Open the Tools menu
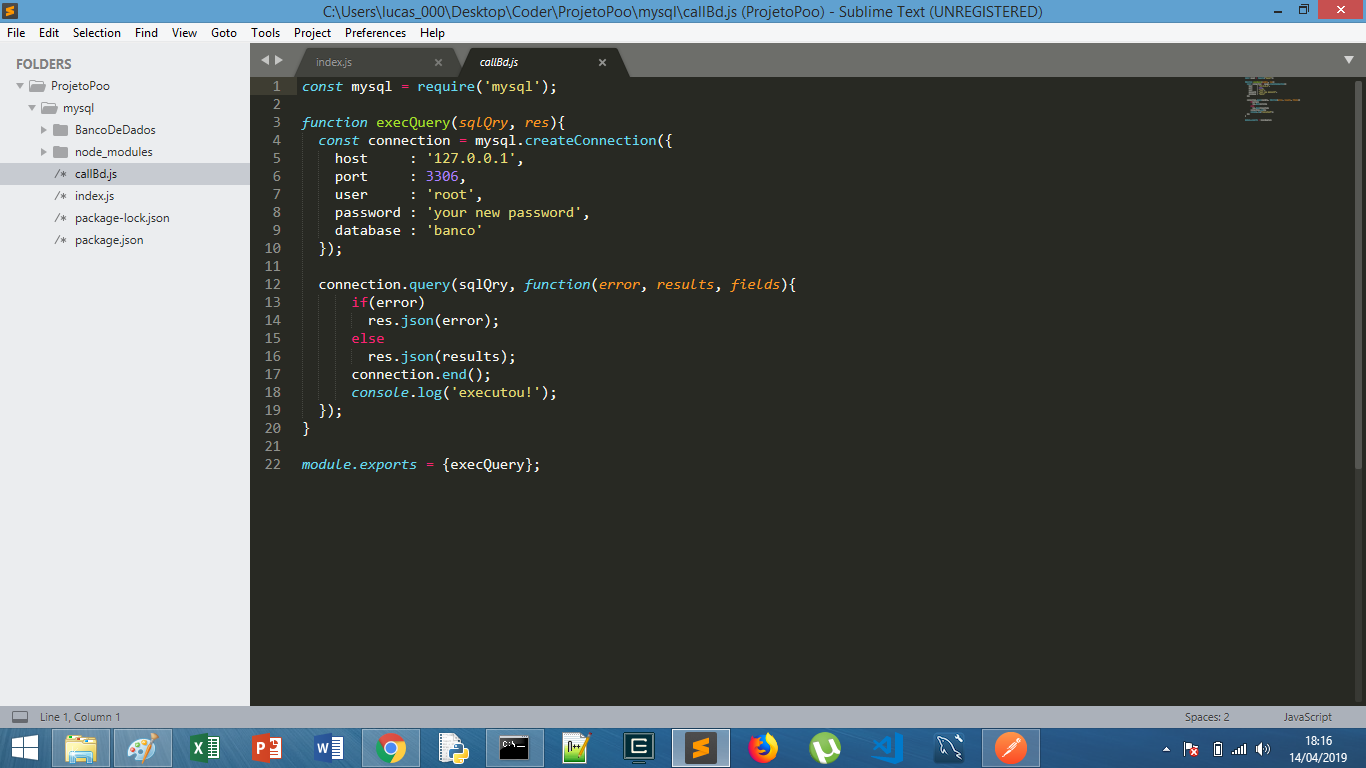 click(265, 33)
